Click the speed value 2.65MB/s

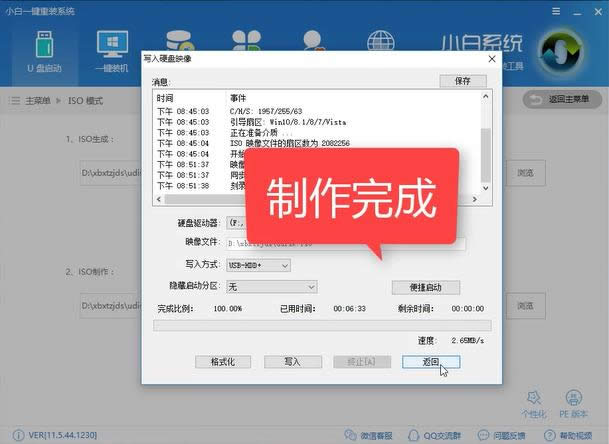pyautogui.click(x=468, y=341)
